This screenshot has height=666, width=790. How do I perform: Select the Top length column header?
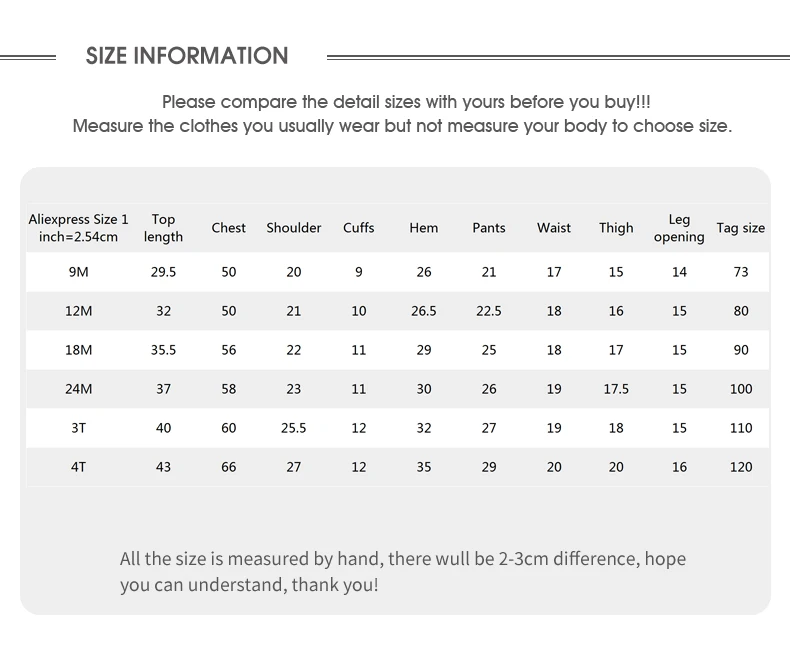point(163,228)
